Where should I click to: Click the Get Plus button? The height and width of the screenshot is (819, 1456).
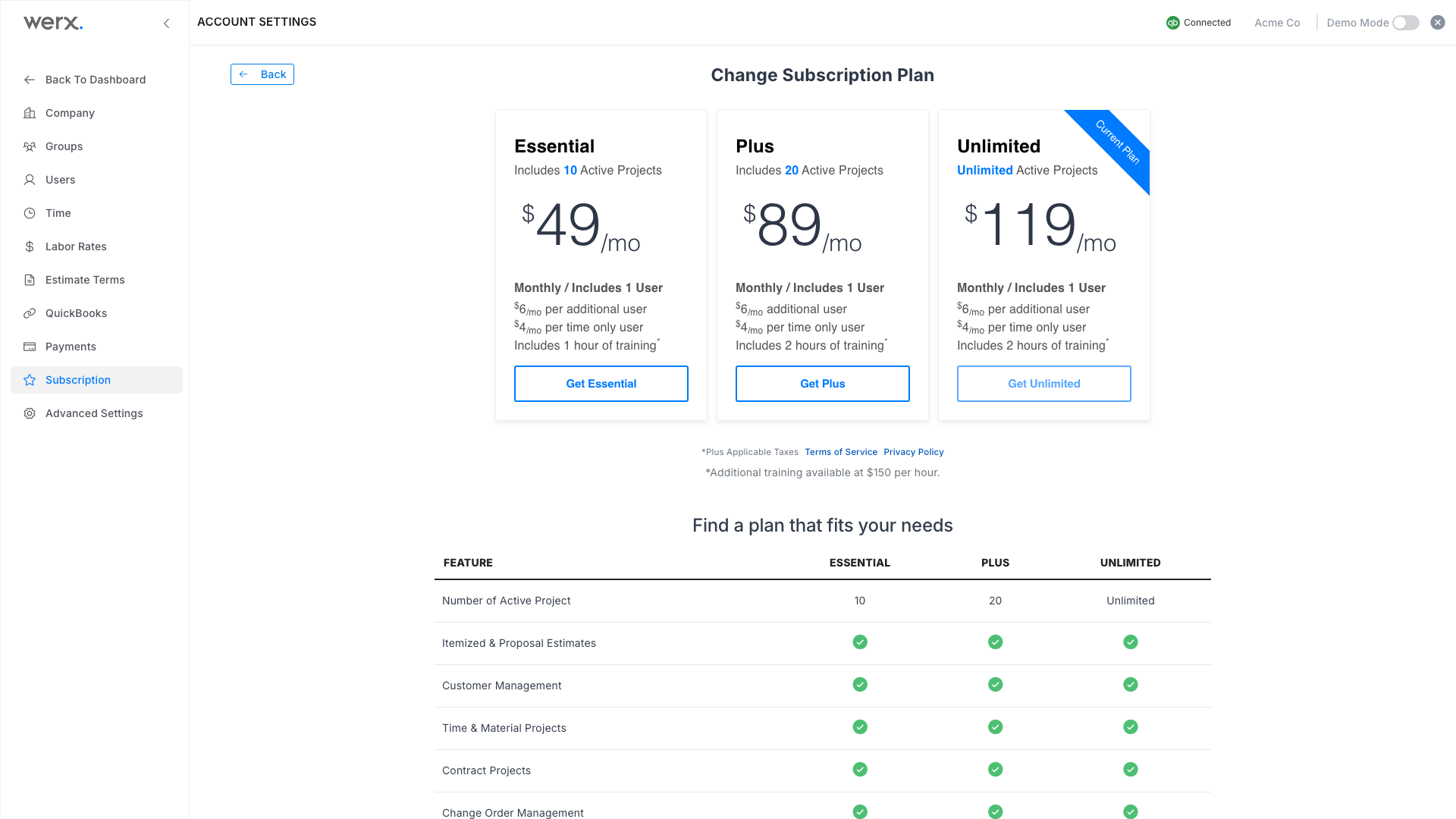point(823,384)
